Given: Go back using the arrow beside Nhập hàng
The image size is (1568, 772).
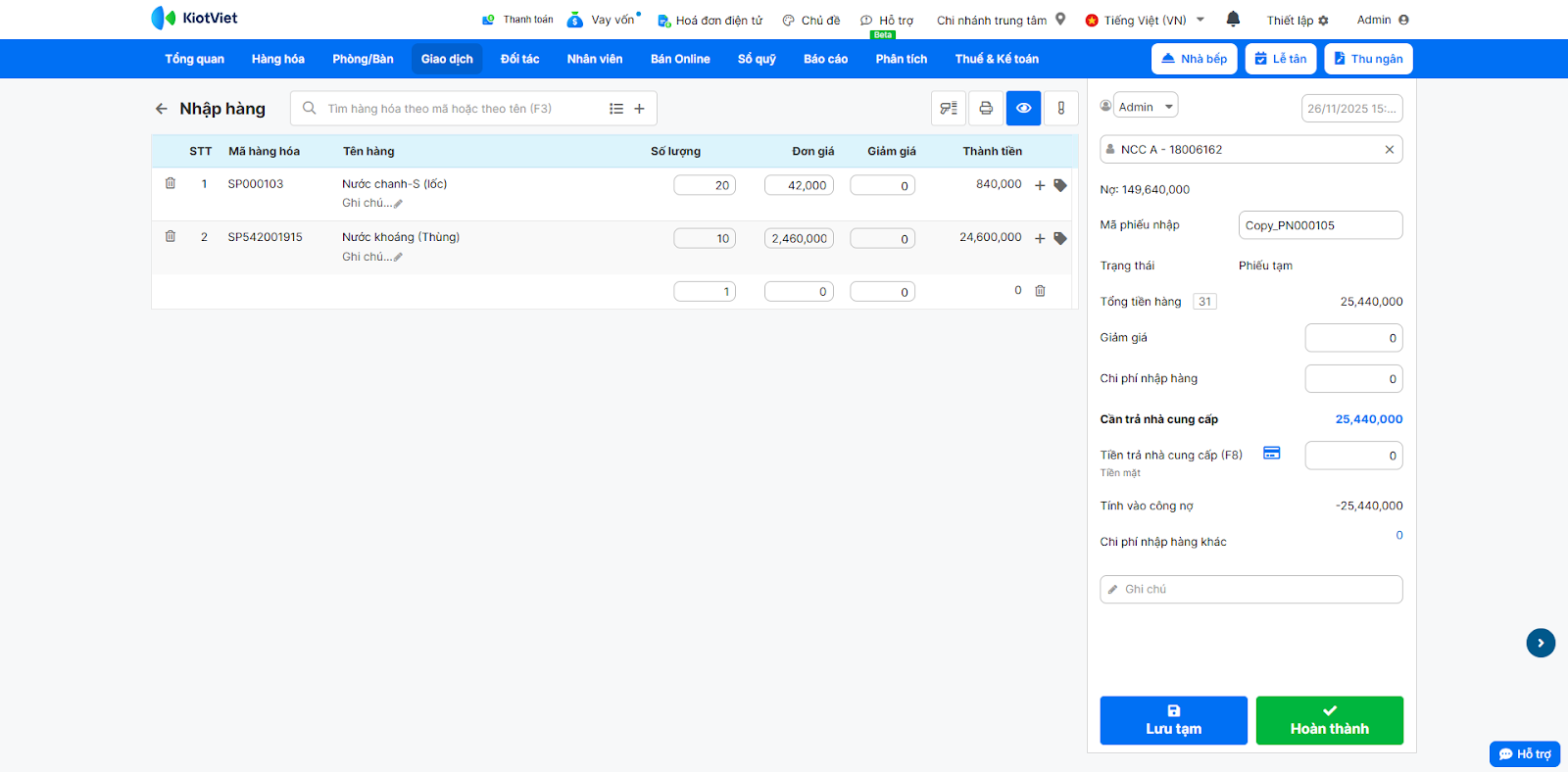Looking at the screenshot, I should click(162, 109).
